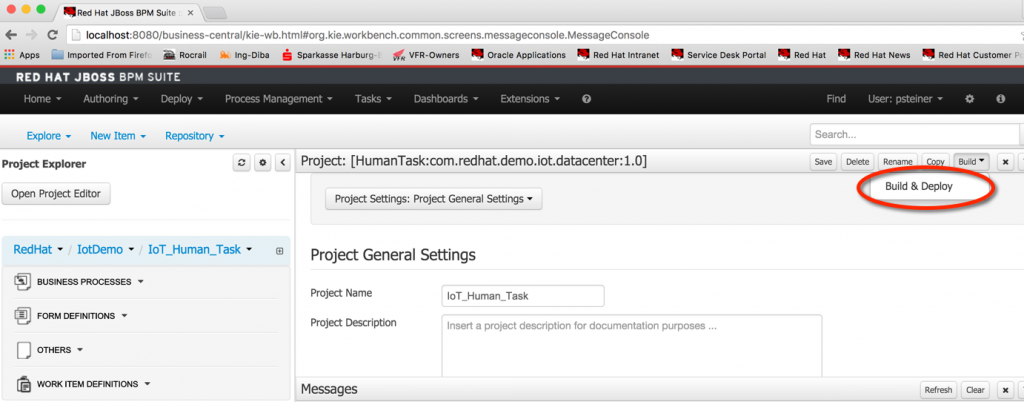Open the Imported From Firefox bookmark folder
This screenshot has height=402, width=1024.
point(101,55)
